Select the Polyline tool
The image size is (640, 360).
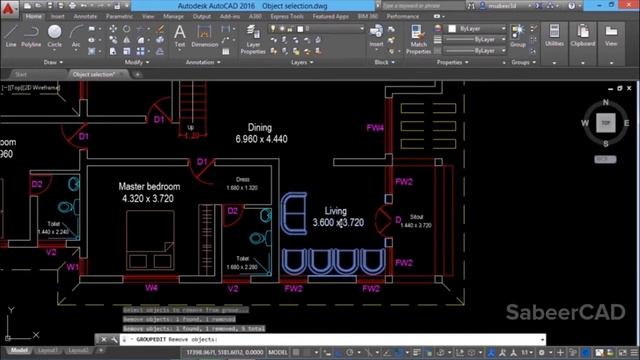pyautogui.click(x=31, y=36)
